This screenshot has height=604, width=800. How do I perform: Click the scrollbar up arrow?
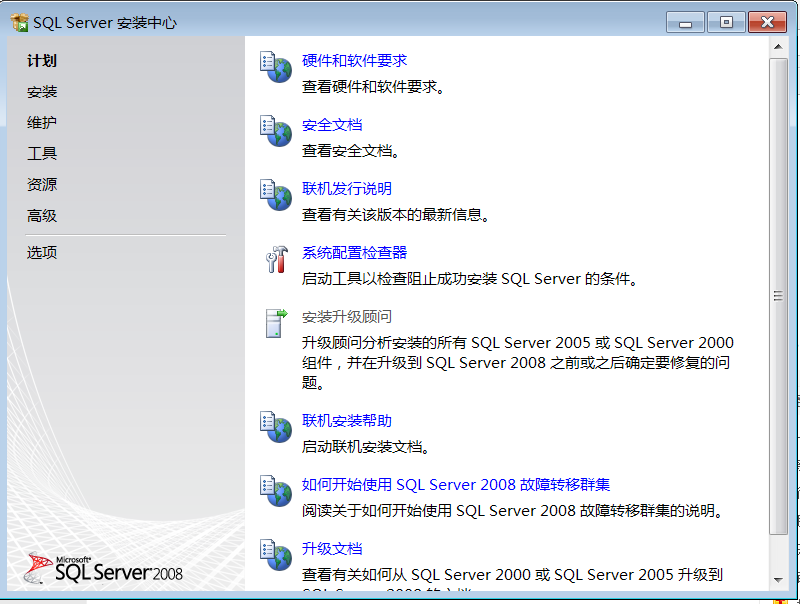click(x=778, y=47)
